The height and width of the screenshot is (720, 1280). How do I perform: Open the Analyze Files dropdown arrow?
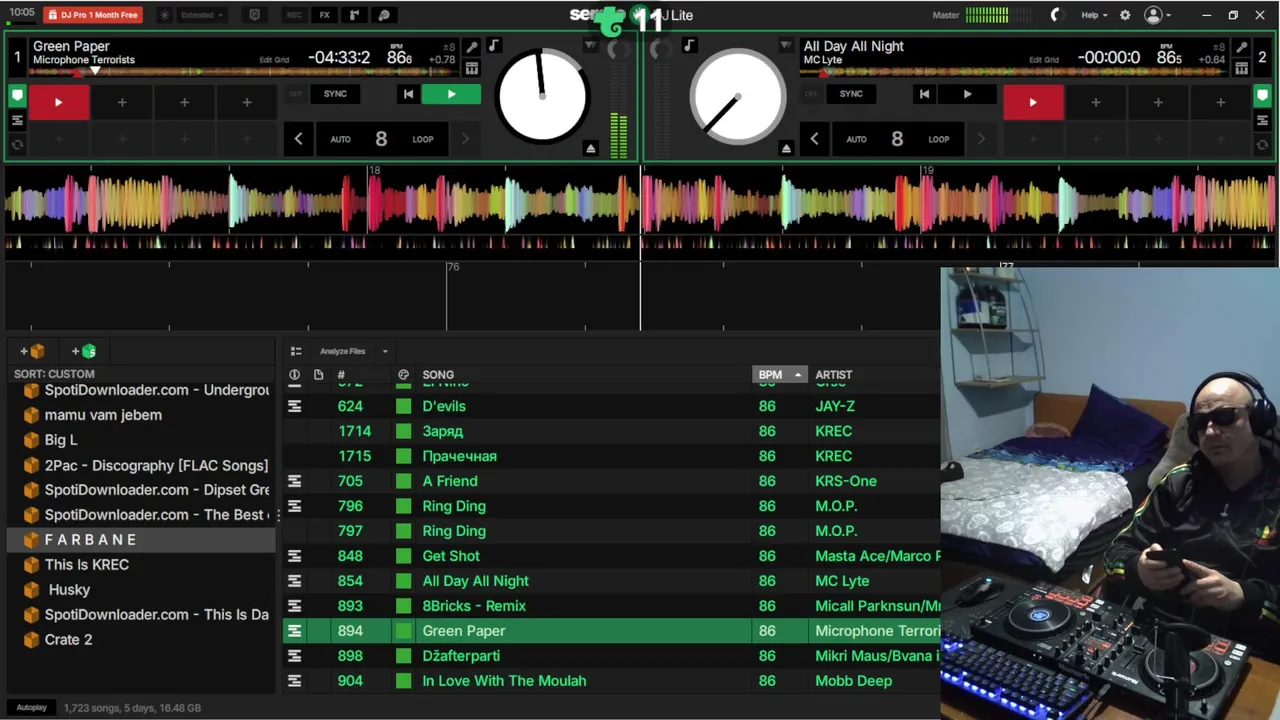pyautogui.click(x=385, y=351)
